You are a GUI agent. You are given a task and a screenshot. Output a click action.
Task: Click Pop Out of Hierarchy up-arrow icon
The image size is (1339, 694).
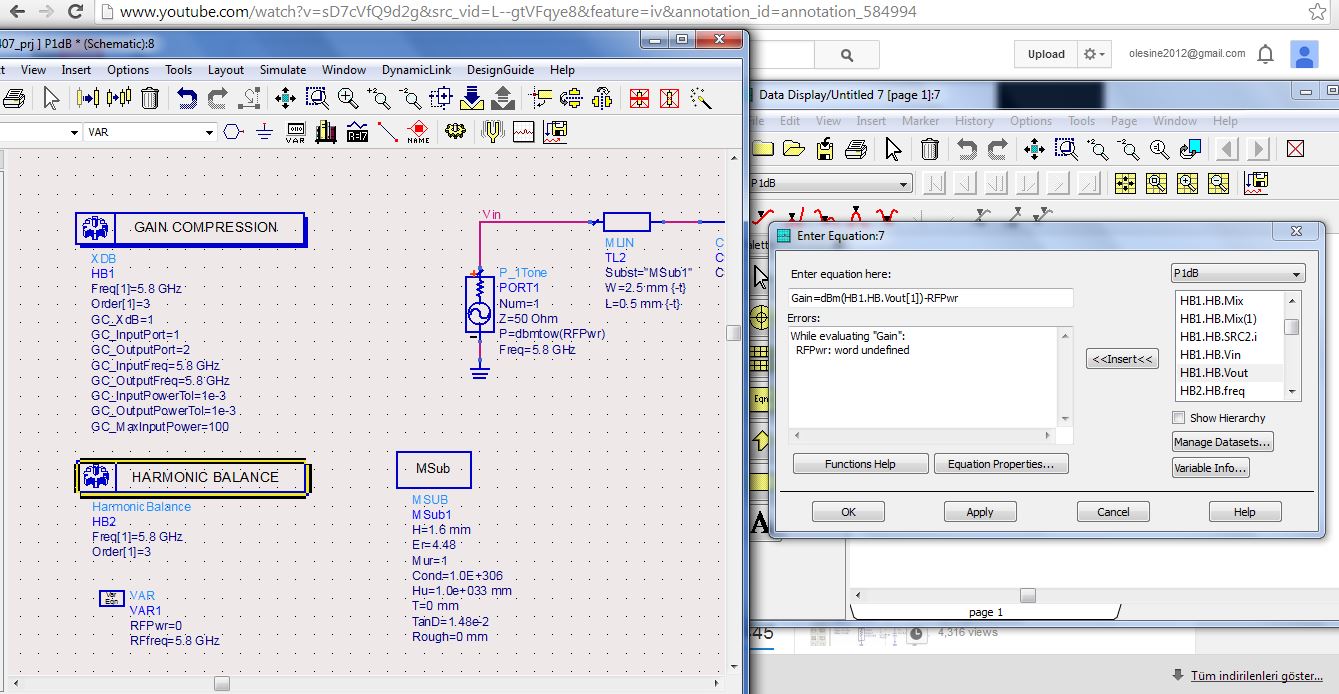503,98
